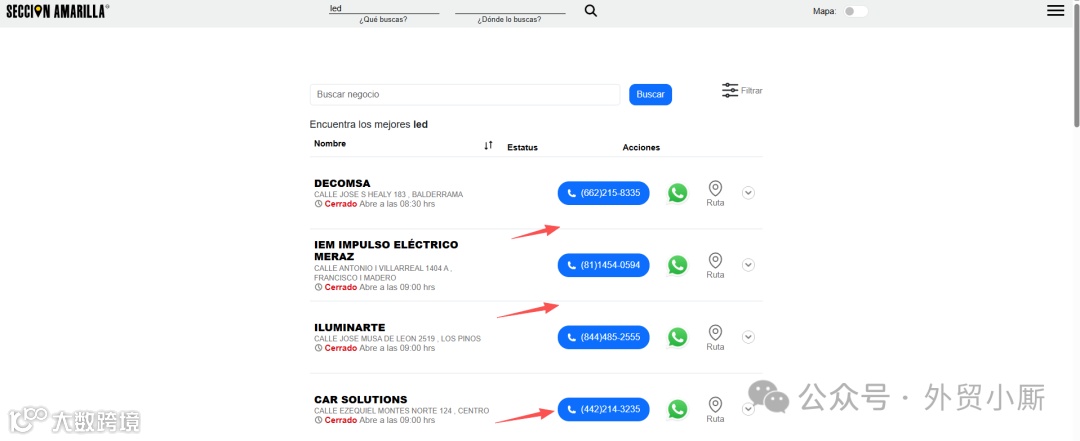Screen dimensions: 1080x441
Task: Open WhatsApp chat for CAR SOLUTIONS
Action: point(678,409)
